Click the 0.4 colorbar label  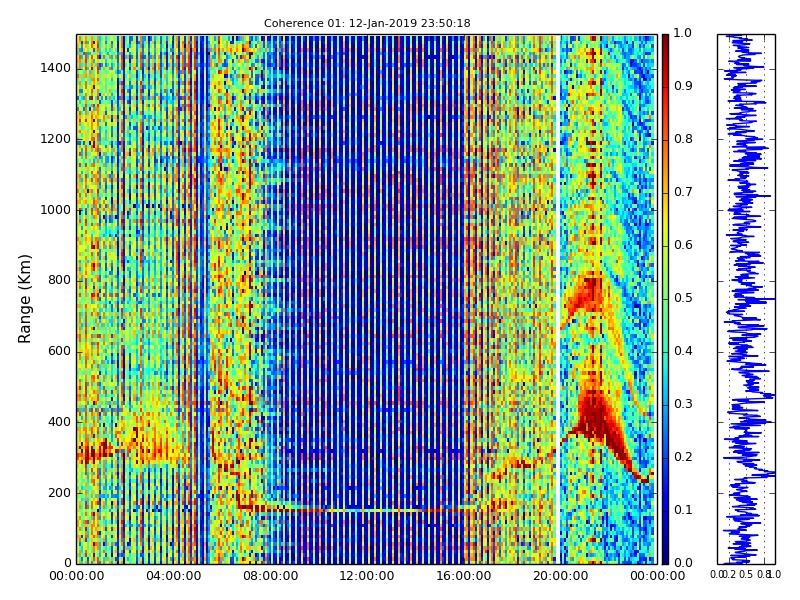coord(683,351)
